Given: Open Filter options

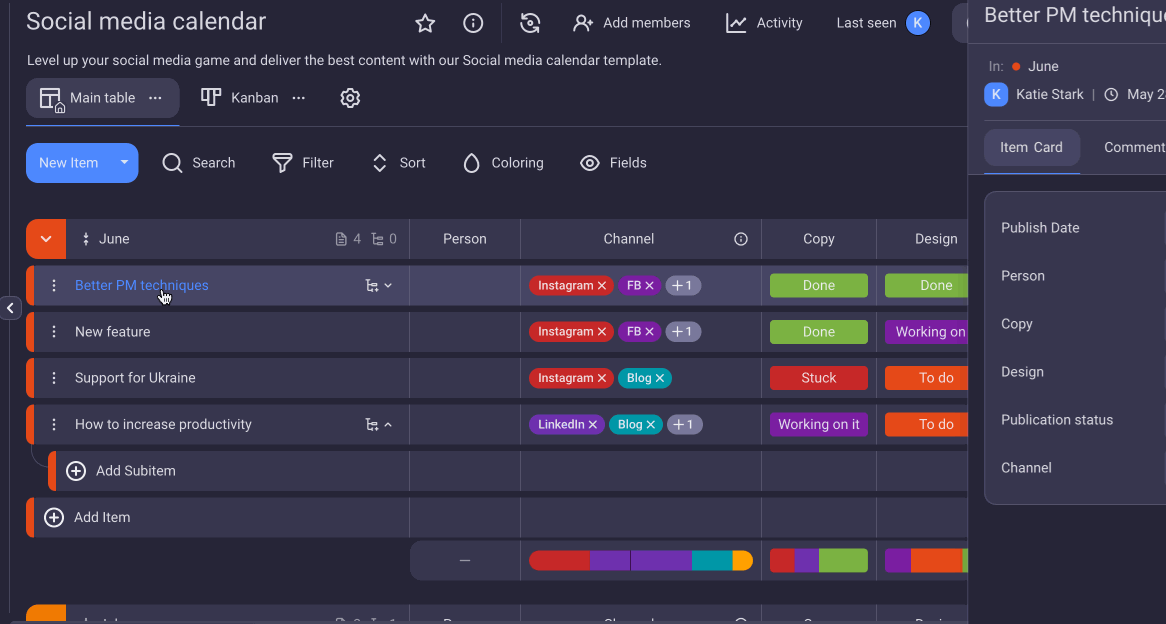Looking at the screenshot, I should (x=303, y=163).
